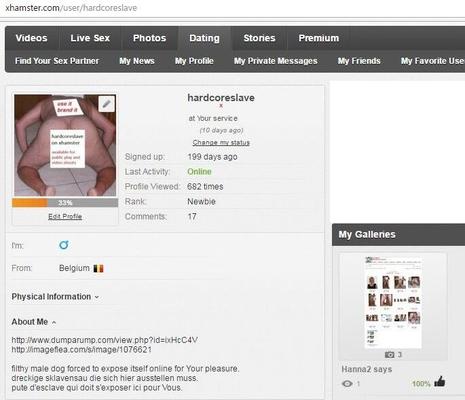Click the small red x under username
This screenshot has width=465, height=400.
tap(221, 106)
